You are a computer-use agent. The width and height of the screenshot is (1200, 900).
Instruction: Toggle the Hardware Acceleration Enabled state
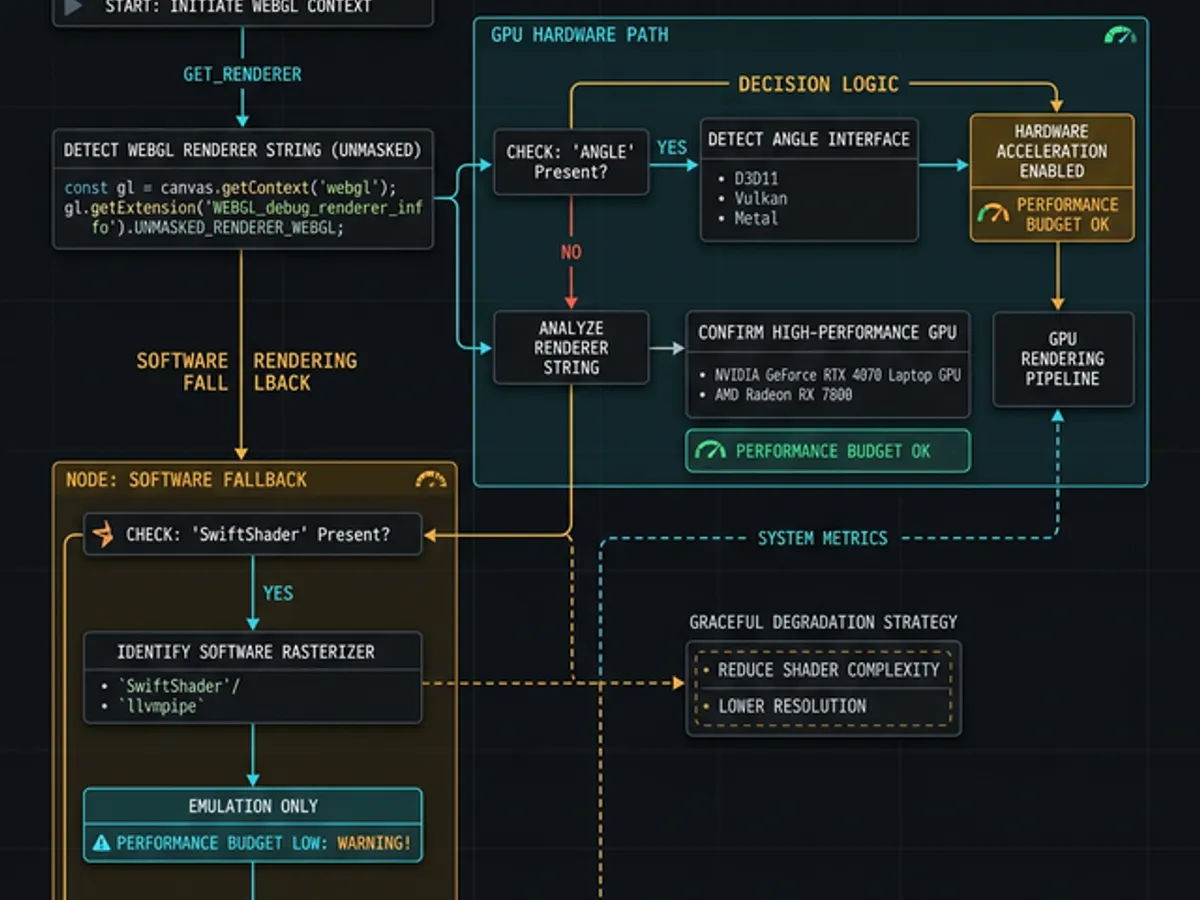pos(1051,151)
